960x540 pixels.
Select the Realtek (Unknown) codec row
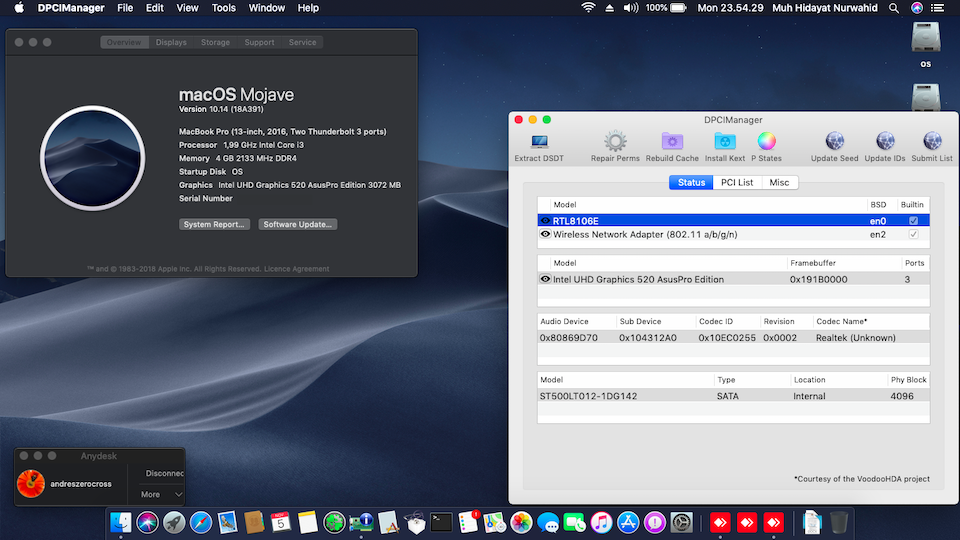pyautogui.click(x=733, y=337)
